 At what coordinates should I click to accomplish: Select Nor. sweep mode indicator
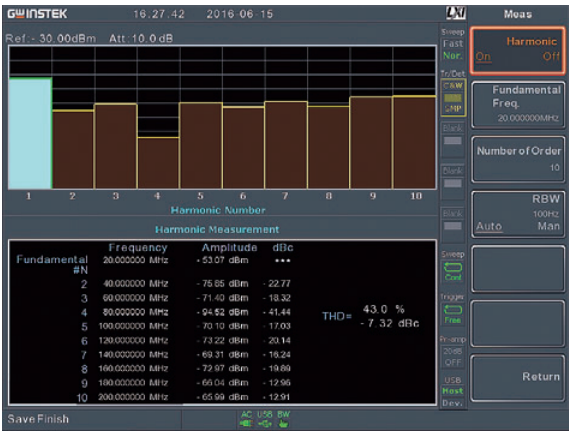[453, 56]
